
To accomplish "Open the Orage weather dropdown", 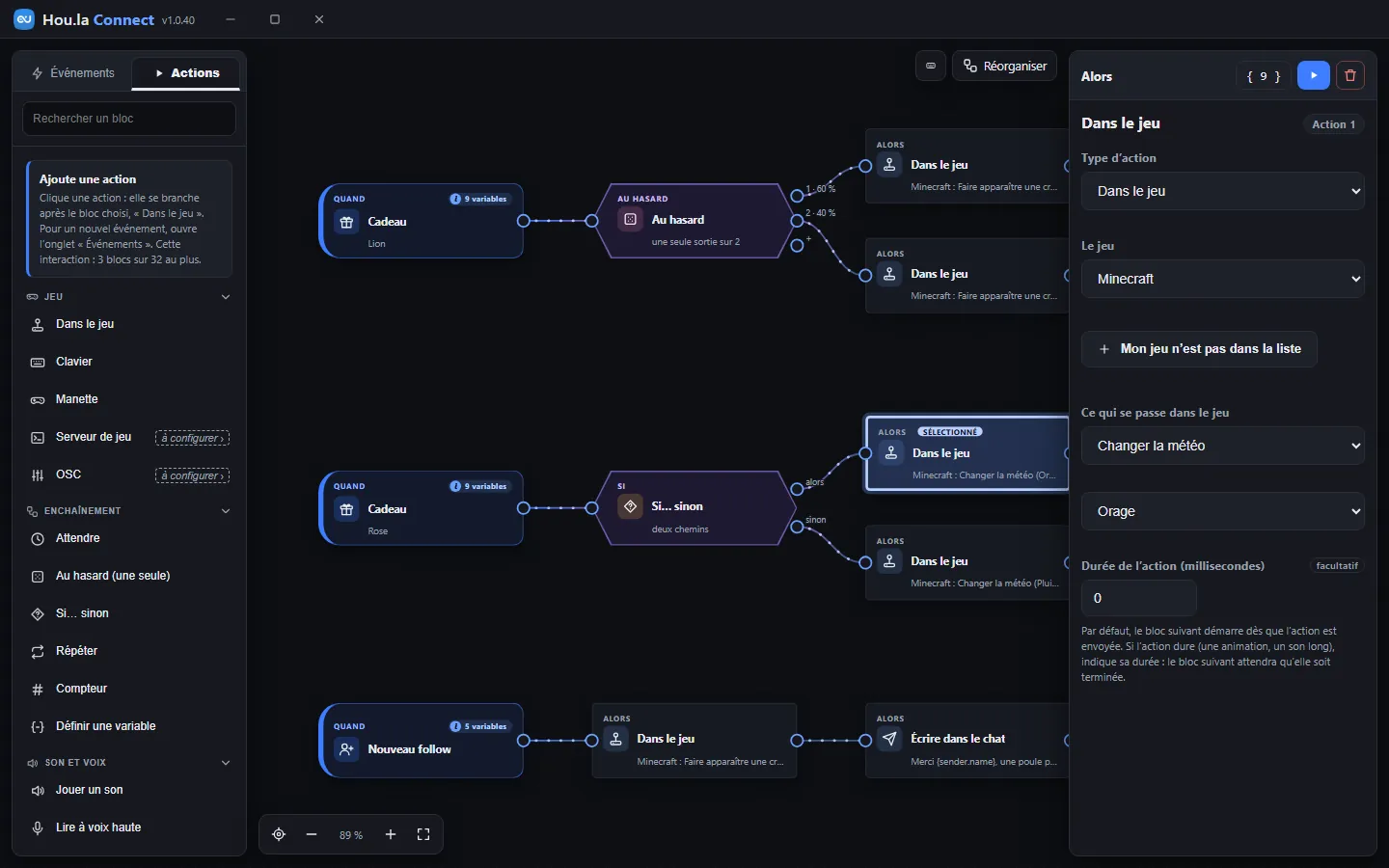I will [1223, 511].
